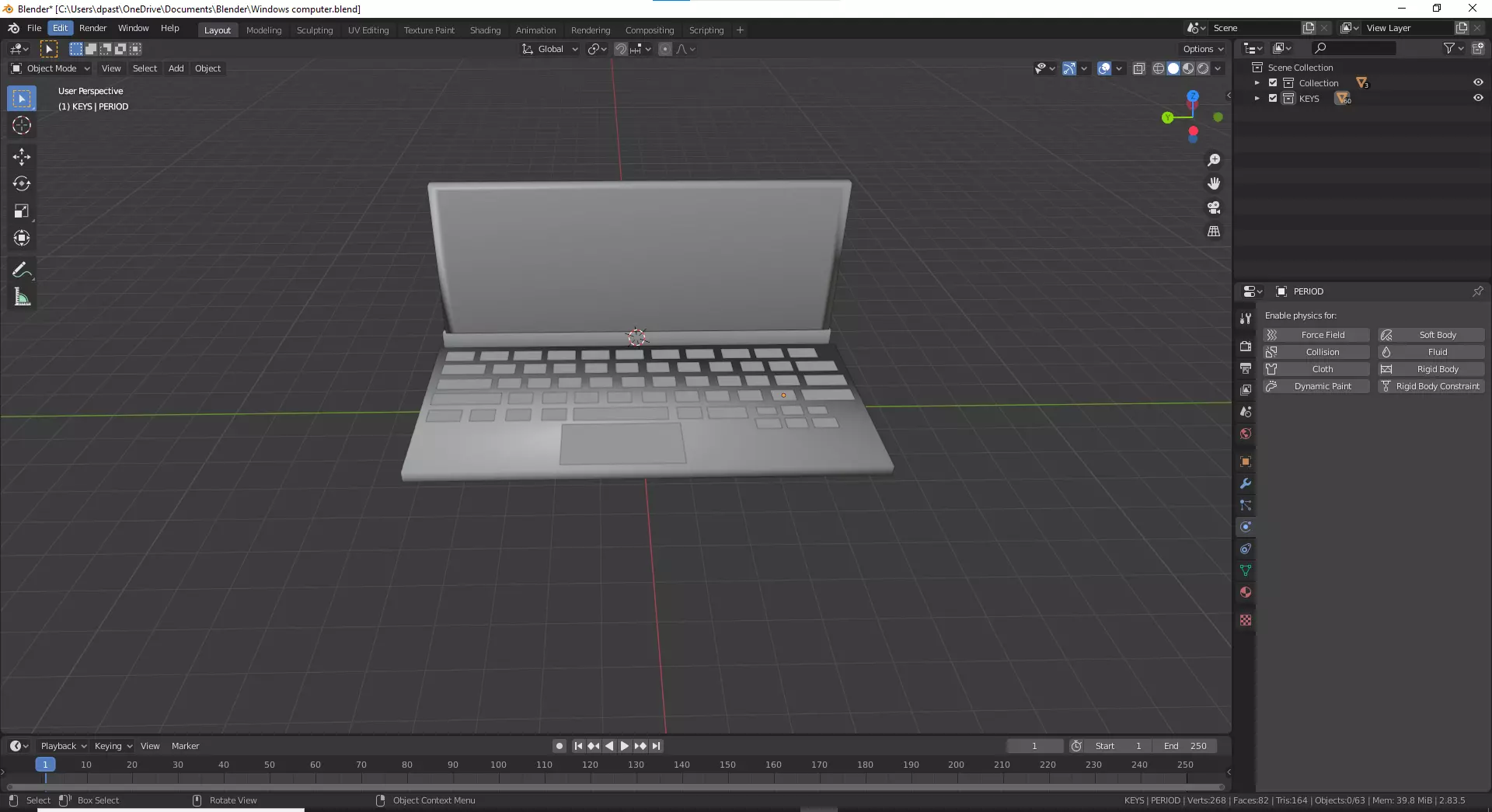Image resolution: width=1492 pixels, height=812 pixels.
Task: Activate the Select Box tool
Action: click(x=22, y=99)
